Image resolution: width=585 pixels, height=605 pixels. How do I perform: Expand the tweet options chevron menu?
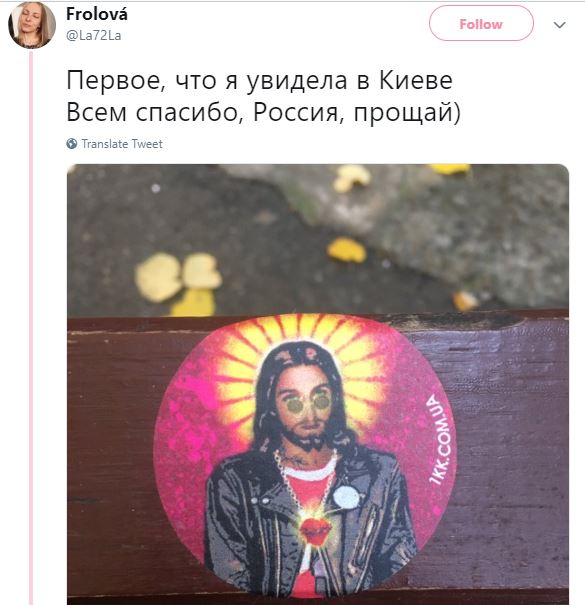click(x=559, y=25)
